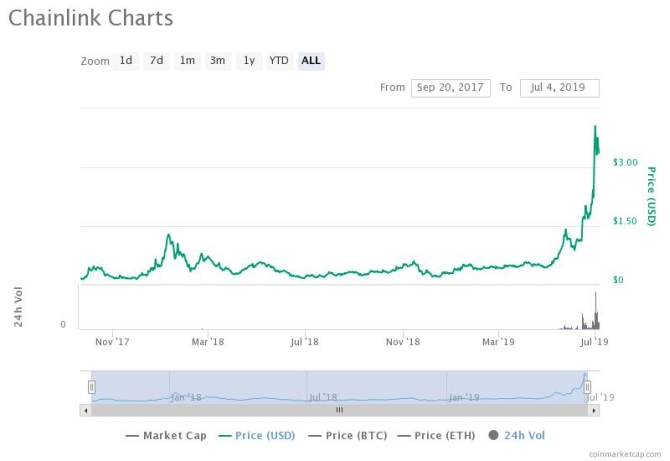The width and height of the screenshot is (670, 461).
Task: Click the Jul '18 main axis label
Action: point(304,342)
